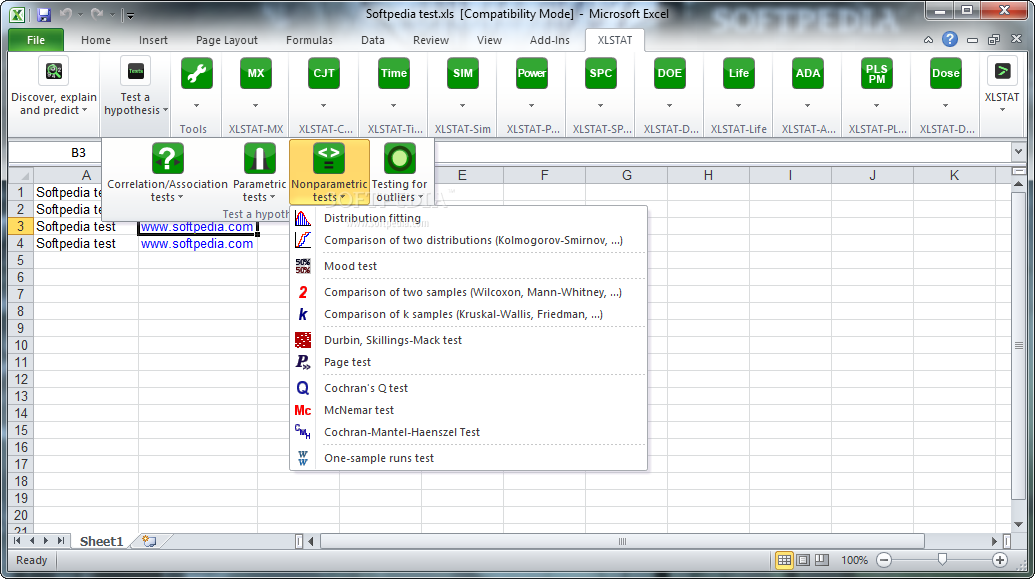Viewport: 1035px width, 579px height.
Task: Open the View tab
Action: 489,40
